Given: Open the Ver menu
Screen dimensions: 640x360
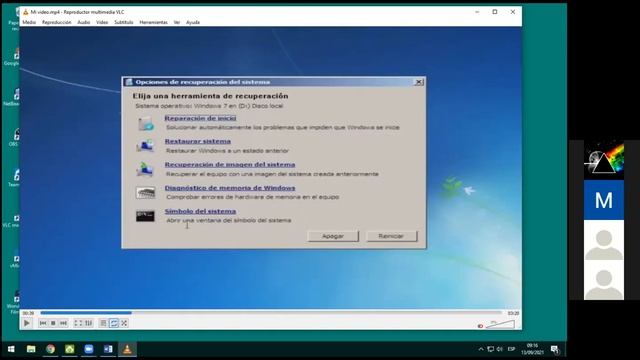Looking at the screenshot, I should click(x=177, y=22).
